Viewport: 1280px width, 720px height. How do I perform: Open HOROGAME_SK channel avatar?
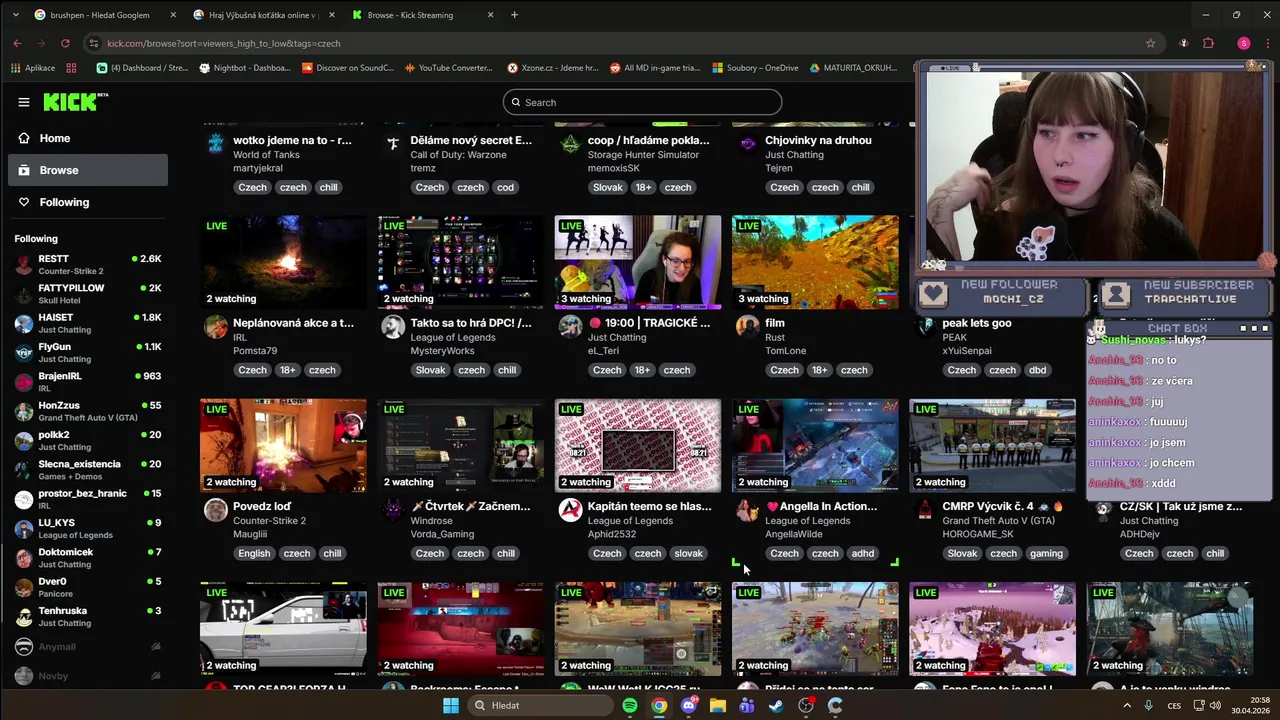(x=925, y=510)
